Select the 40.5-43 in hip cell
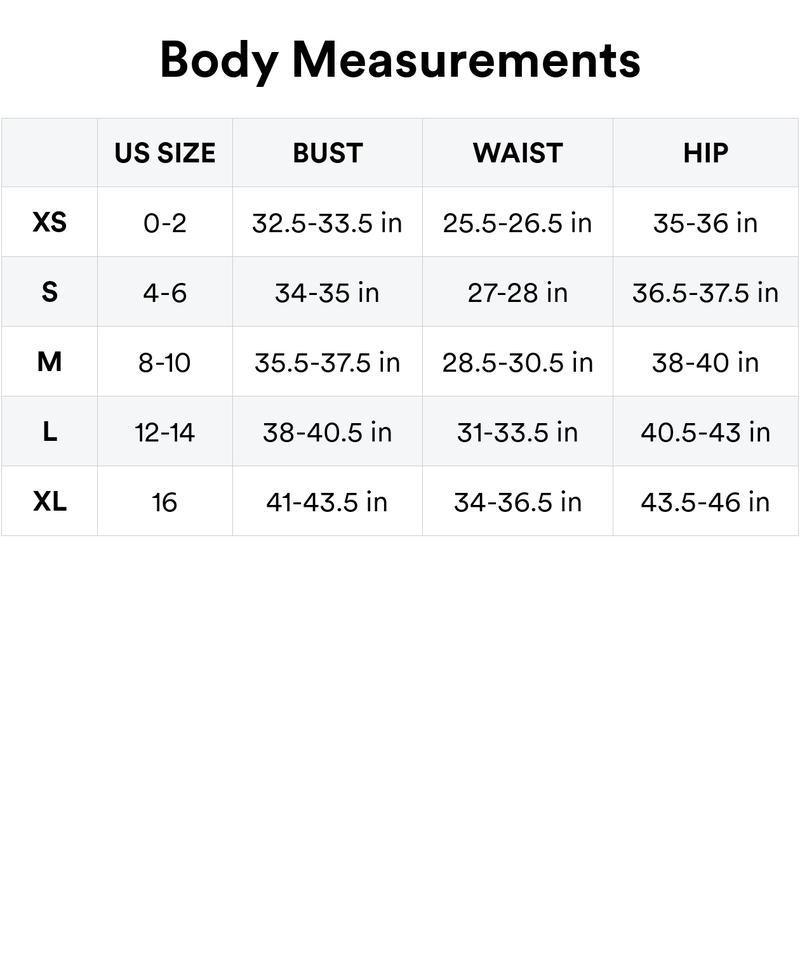The height and width of the screenshot is (975, 800). point(705,432)
